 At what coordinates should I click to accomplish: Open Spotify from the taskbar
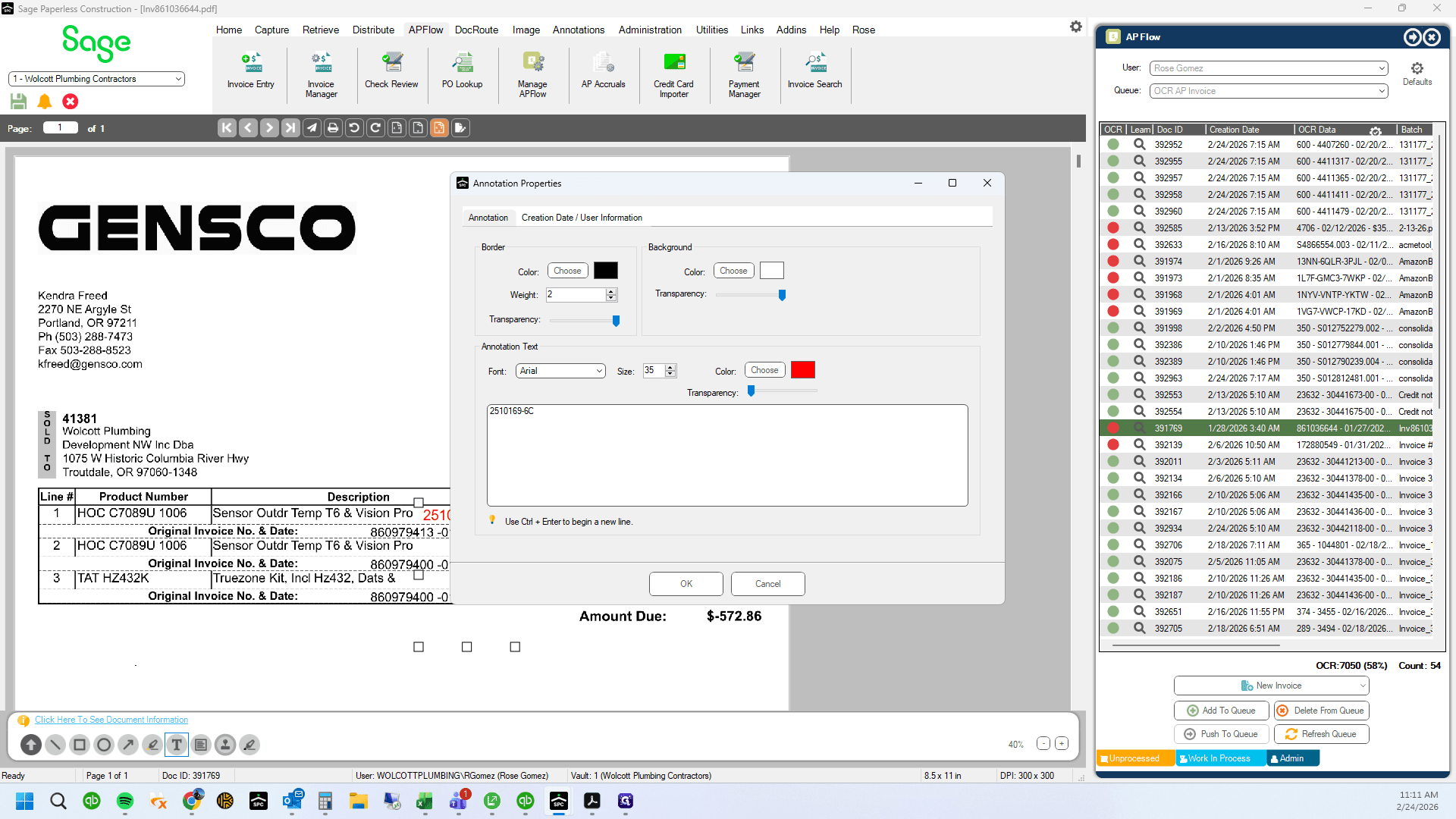pyautogui.click(x=125, y=801)
